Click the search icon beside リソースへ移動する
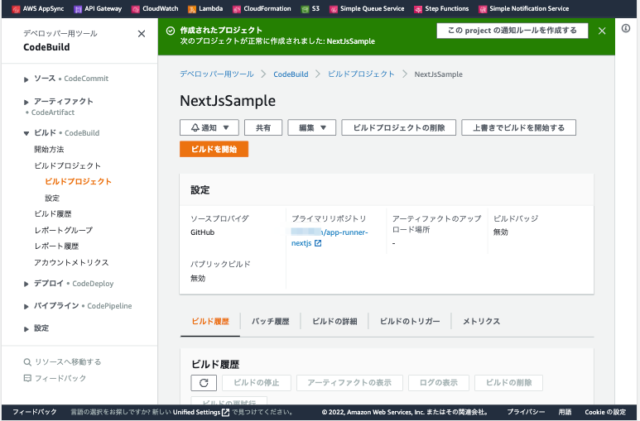Image resolution: width=640 pixels, height=421 pixels. [27, 362]
